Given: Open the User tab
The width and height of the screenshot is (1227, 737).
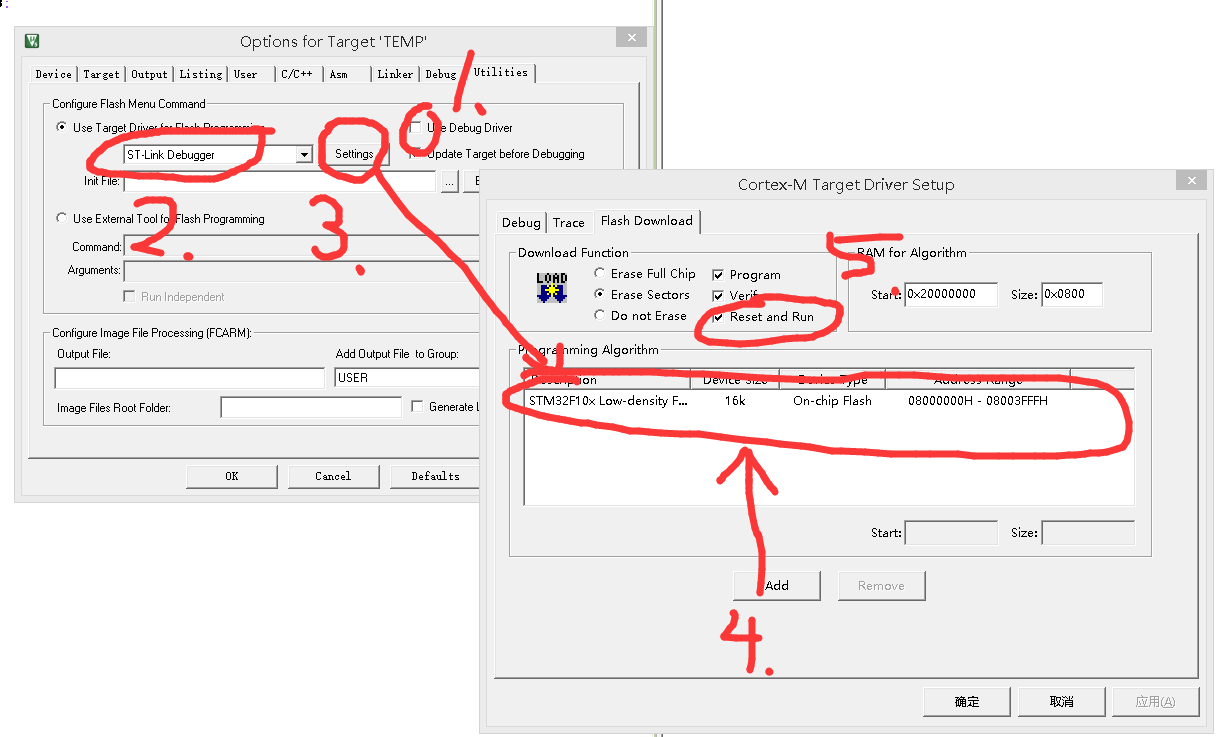Looking at the screenshot, I should point(246,74).
